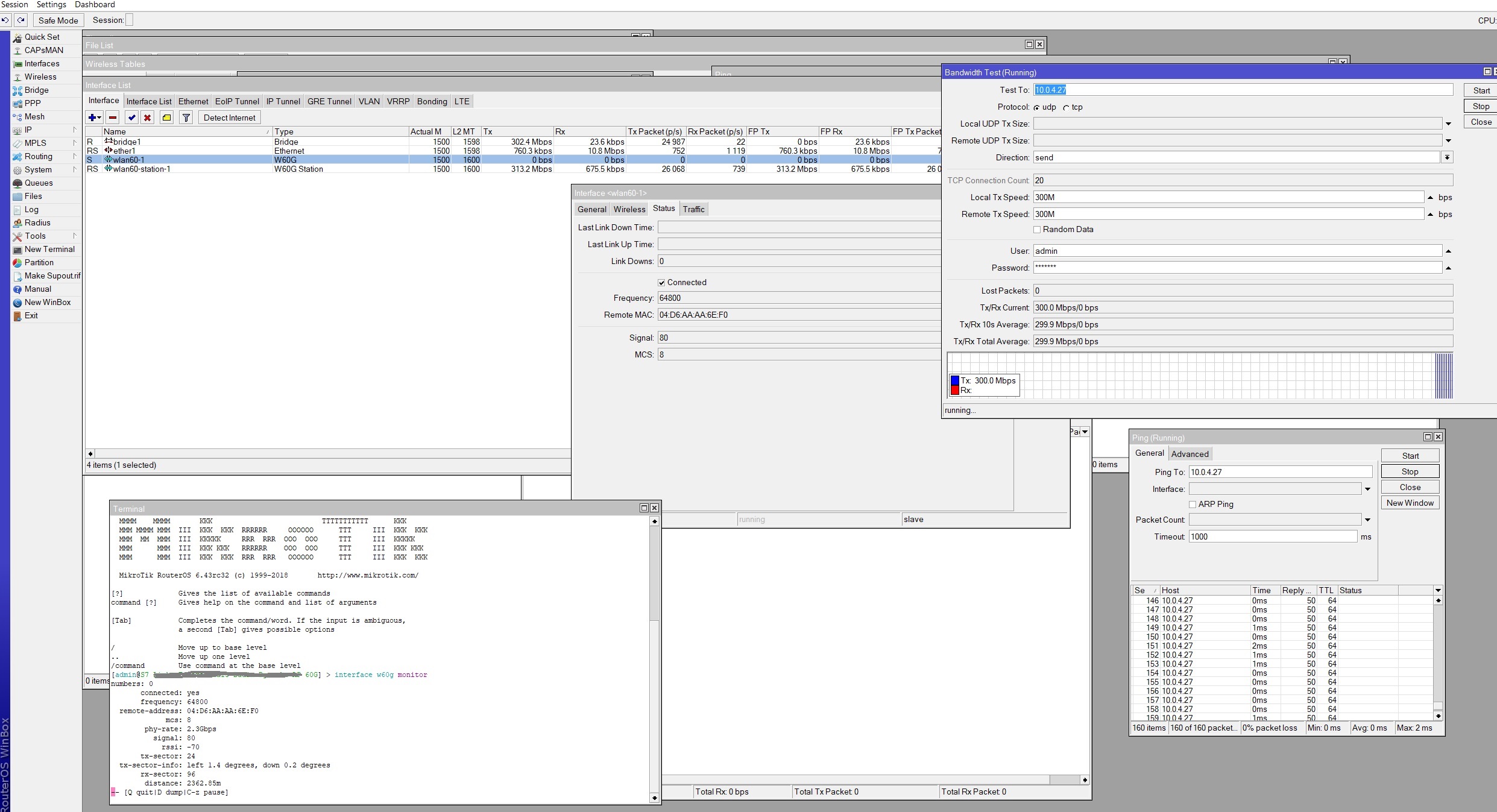The image size is (1497, 812).
Task: Switch to the Ethernet tab
Action: [193, 101]
